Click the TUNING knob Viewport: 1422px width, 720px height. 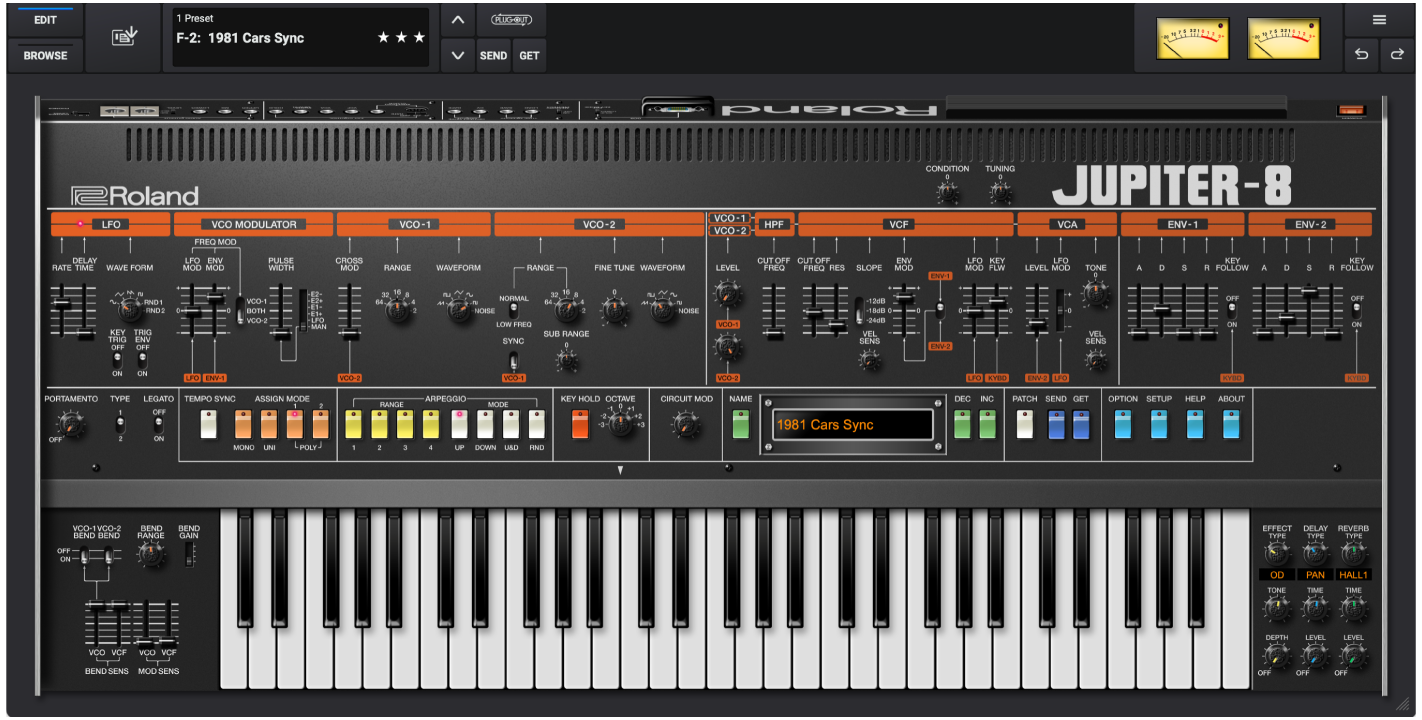coord(1000,192)
